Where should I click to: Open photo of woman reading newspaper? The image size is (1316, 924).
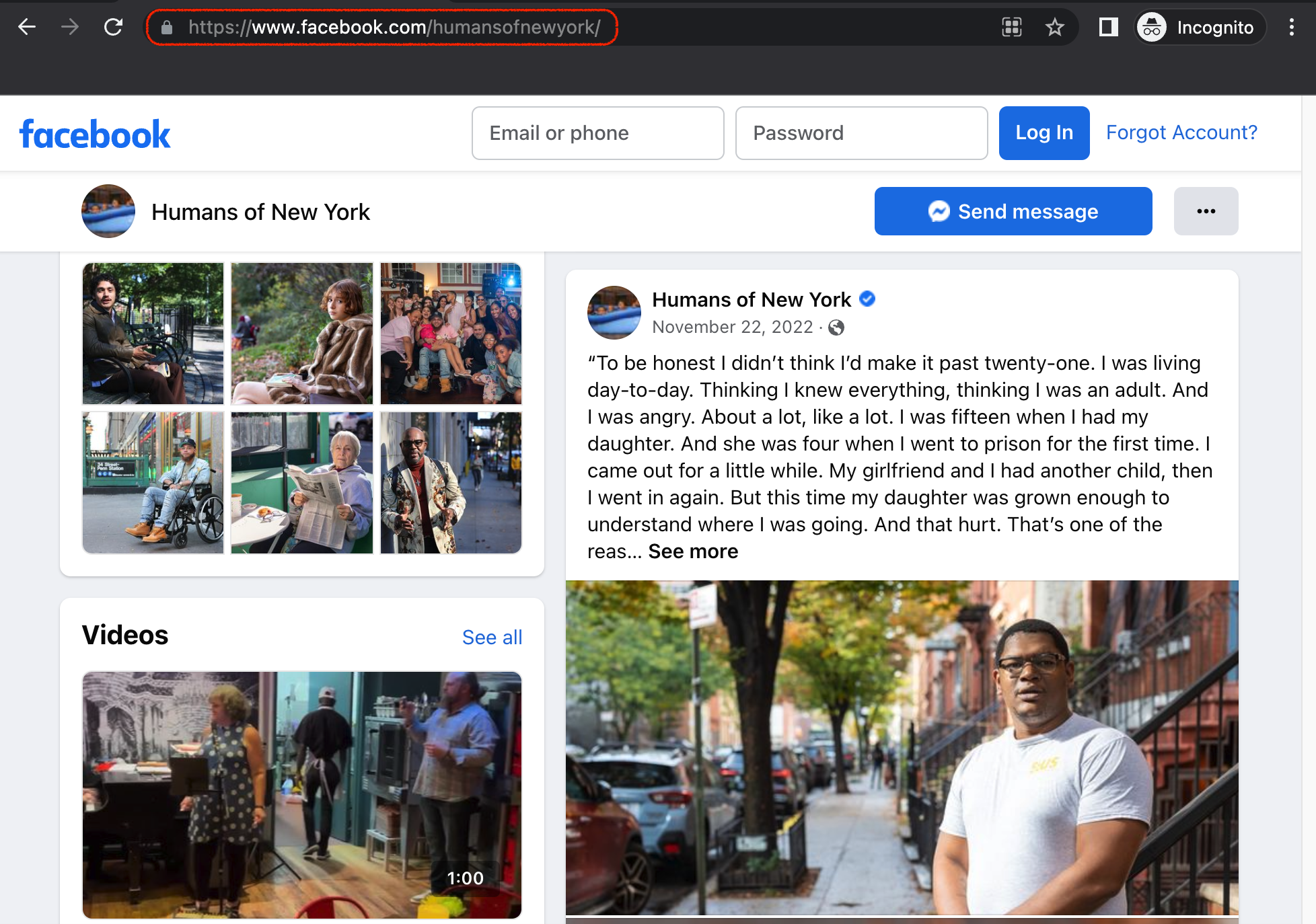click(302, 483)
